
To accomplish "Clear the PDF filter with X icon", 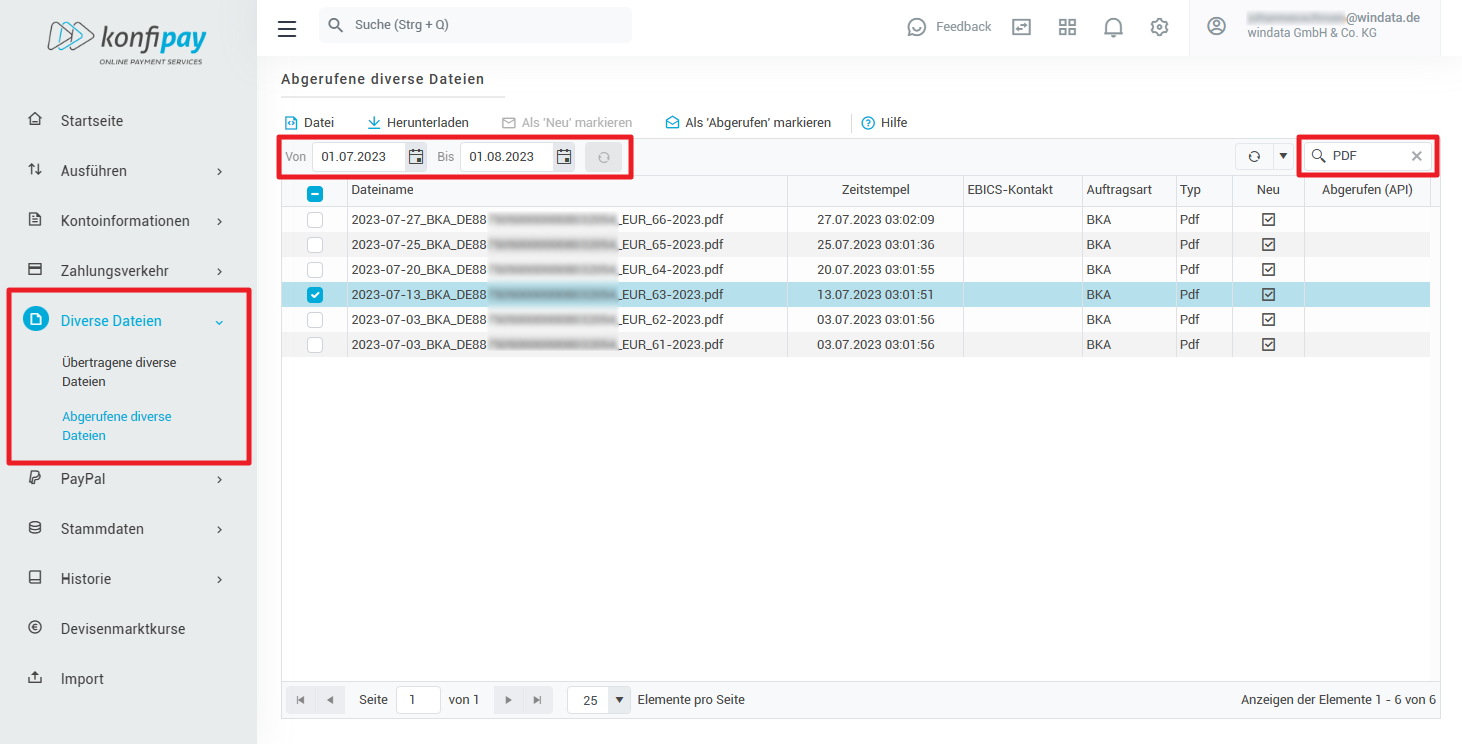I will point(1416,156).
